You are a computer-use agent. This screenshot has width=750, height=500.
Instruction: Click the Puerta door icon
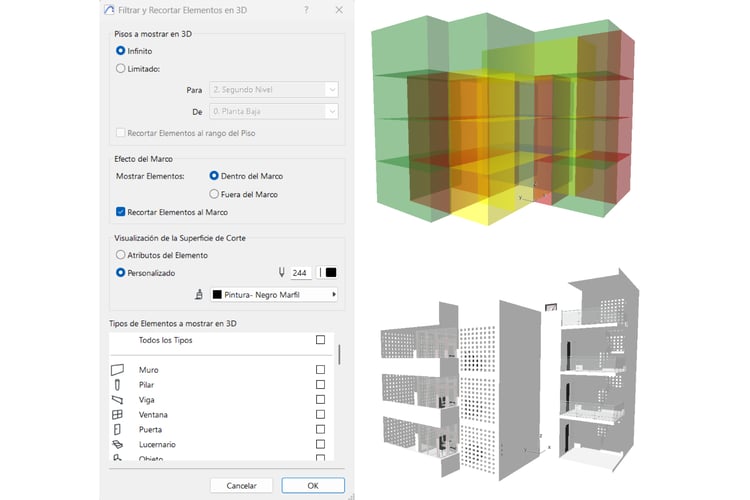[117, 429]
